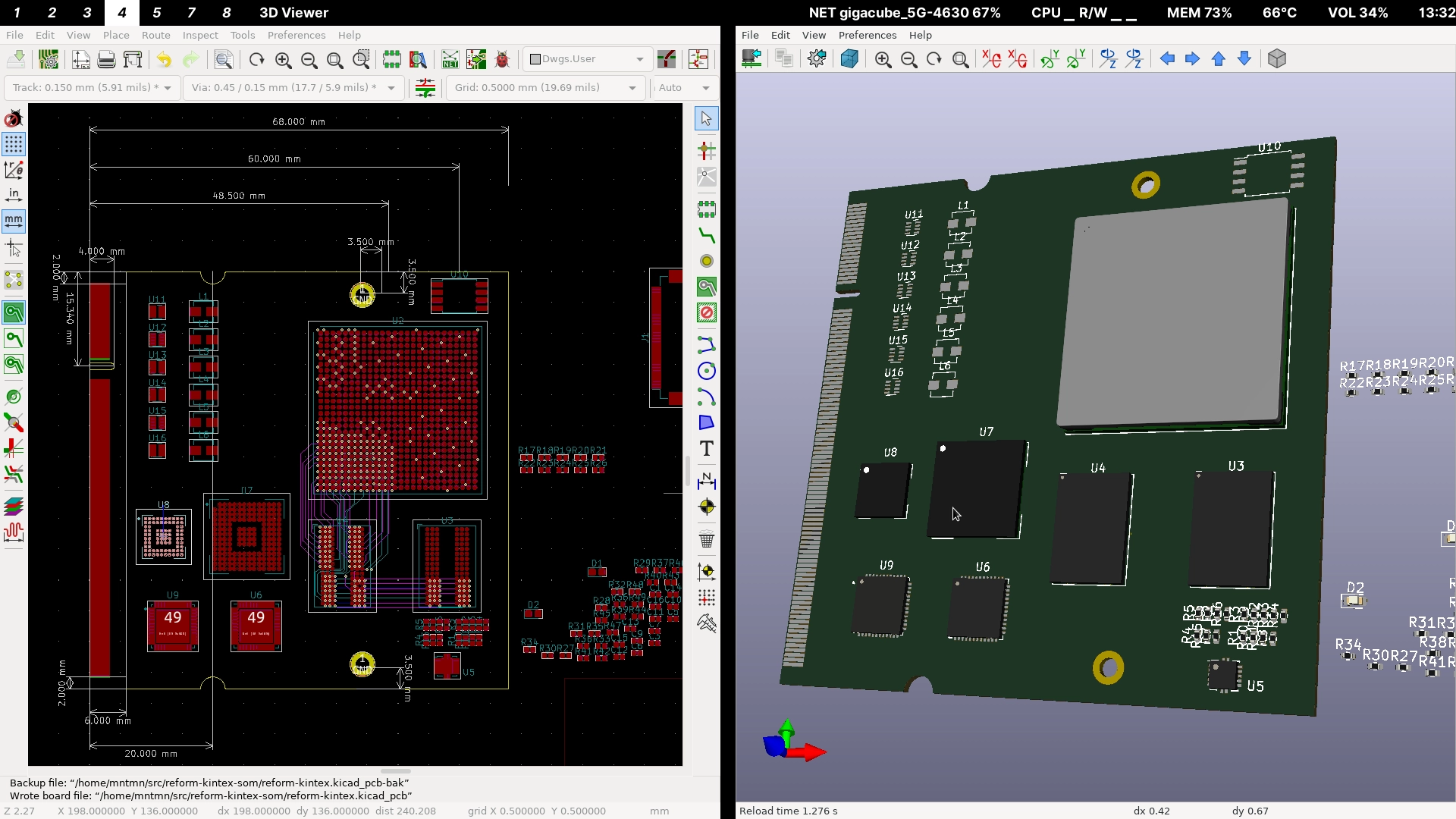
Task: Run Design Rules Checker ladybug icon
Action: (x=502, y=59)
